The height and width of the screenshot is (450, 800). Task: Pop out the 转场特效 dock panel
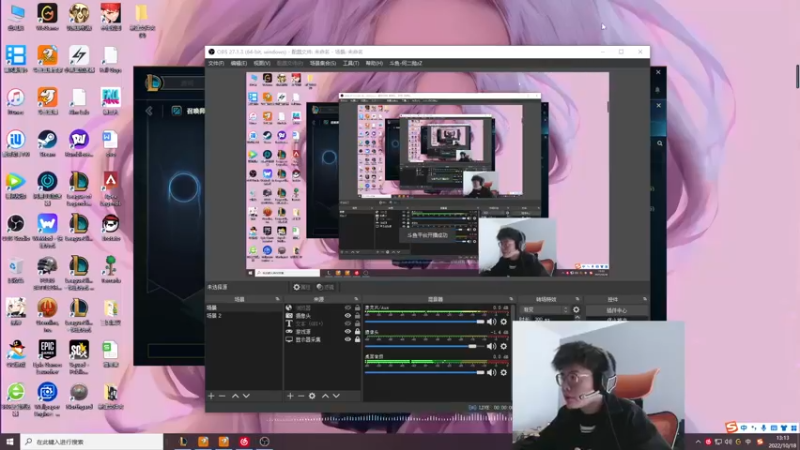pos(578,299)
